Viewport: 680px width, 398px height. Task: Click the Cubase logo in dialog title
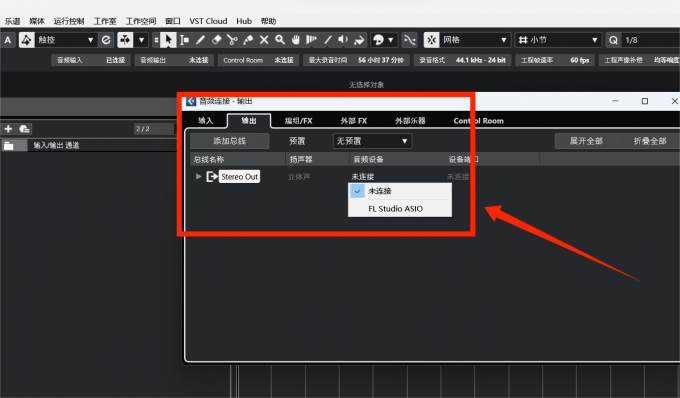[191, 101]
